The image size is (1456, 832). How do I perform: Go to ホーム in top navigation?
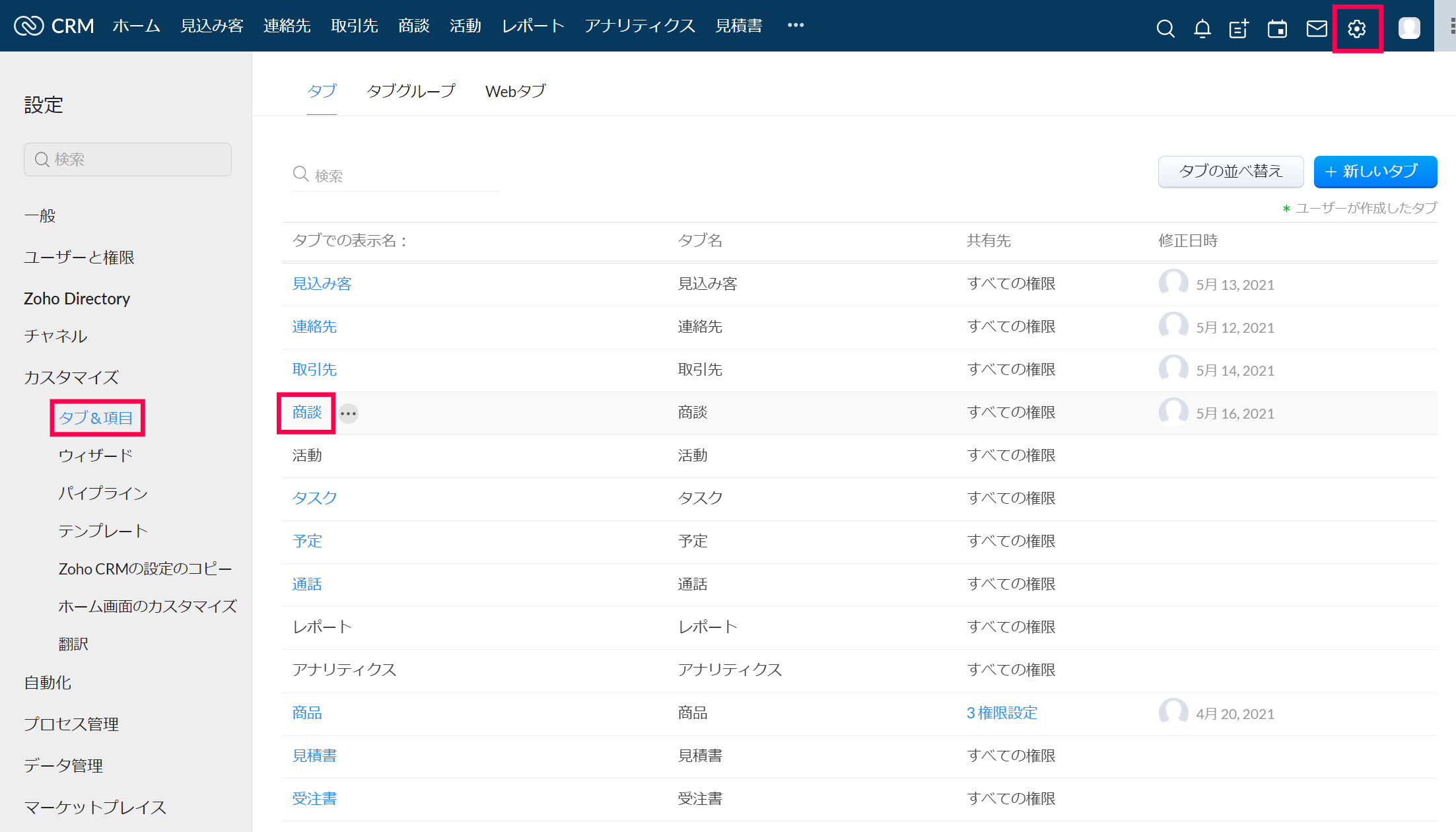pyautogui.click(x=136, y=26)
